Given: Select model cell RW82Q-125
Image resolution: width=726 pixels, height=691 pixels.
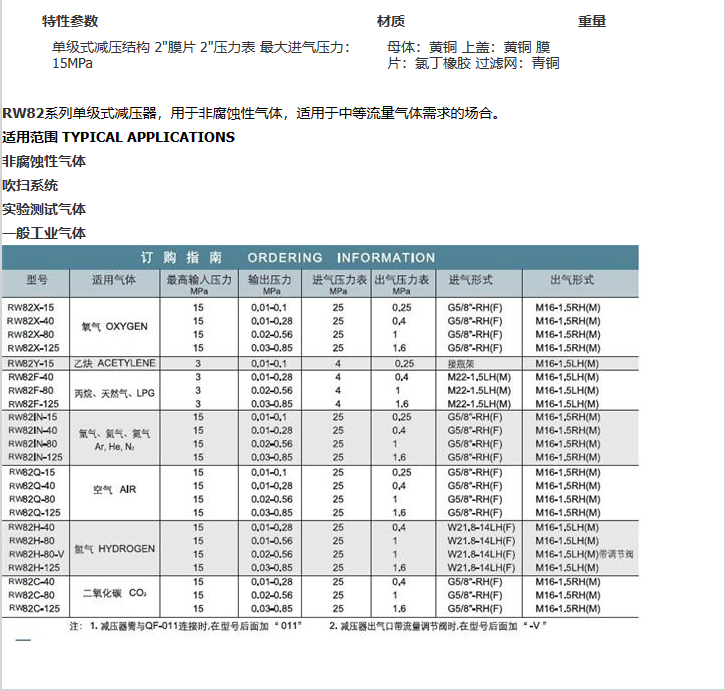Looking at the screenshot, I should coord(35,513).
